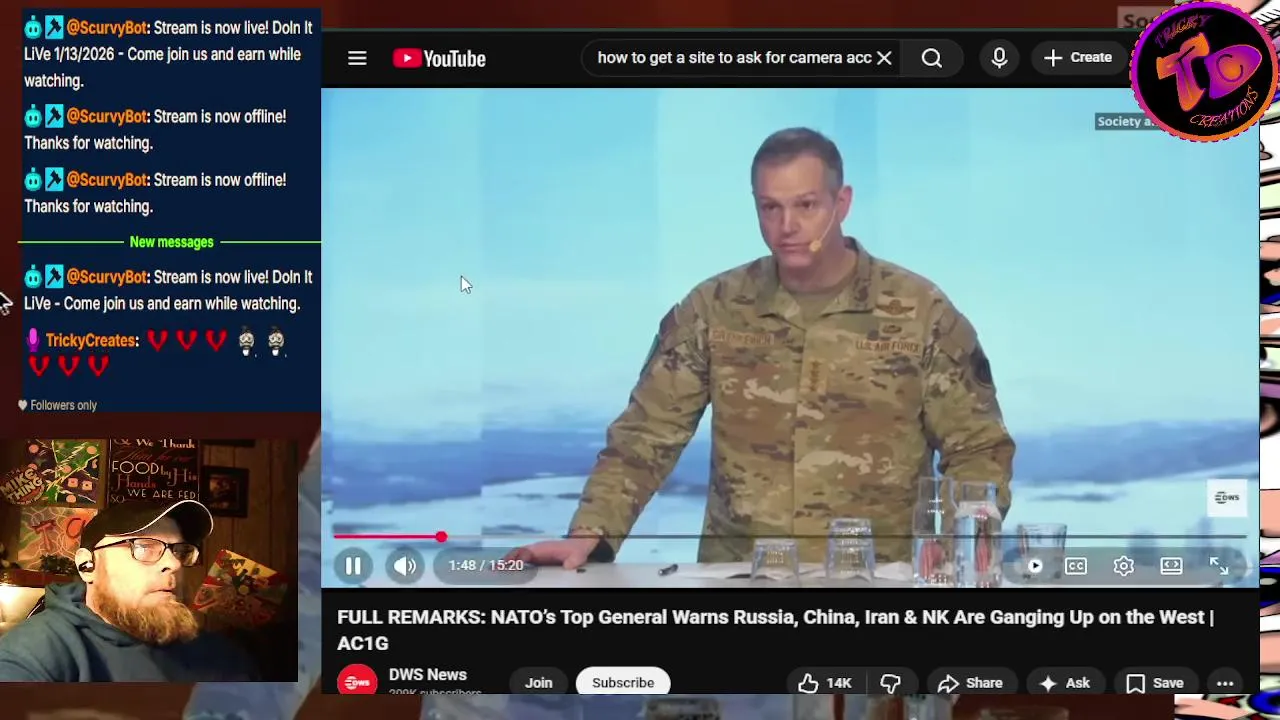Clear the search box with X
The image size is (1280, 720).
(884, 58)
